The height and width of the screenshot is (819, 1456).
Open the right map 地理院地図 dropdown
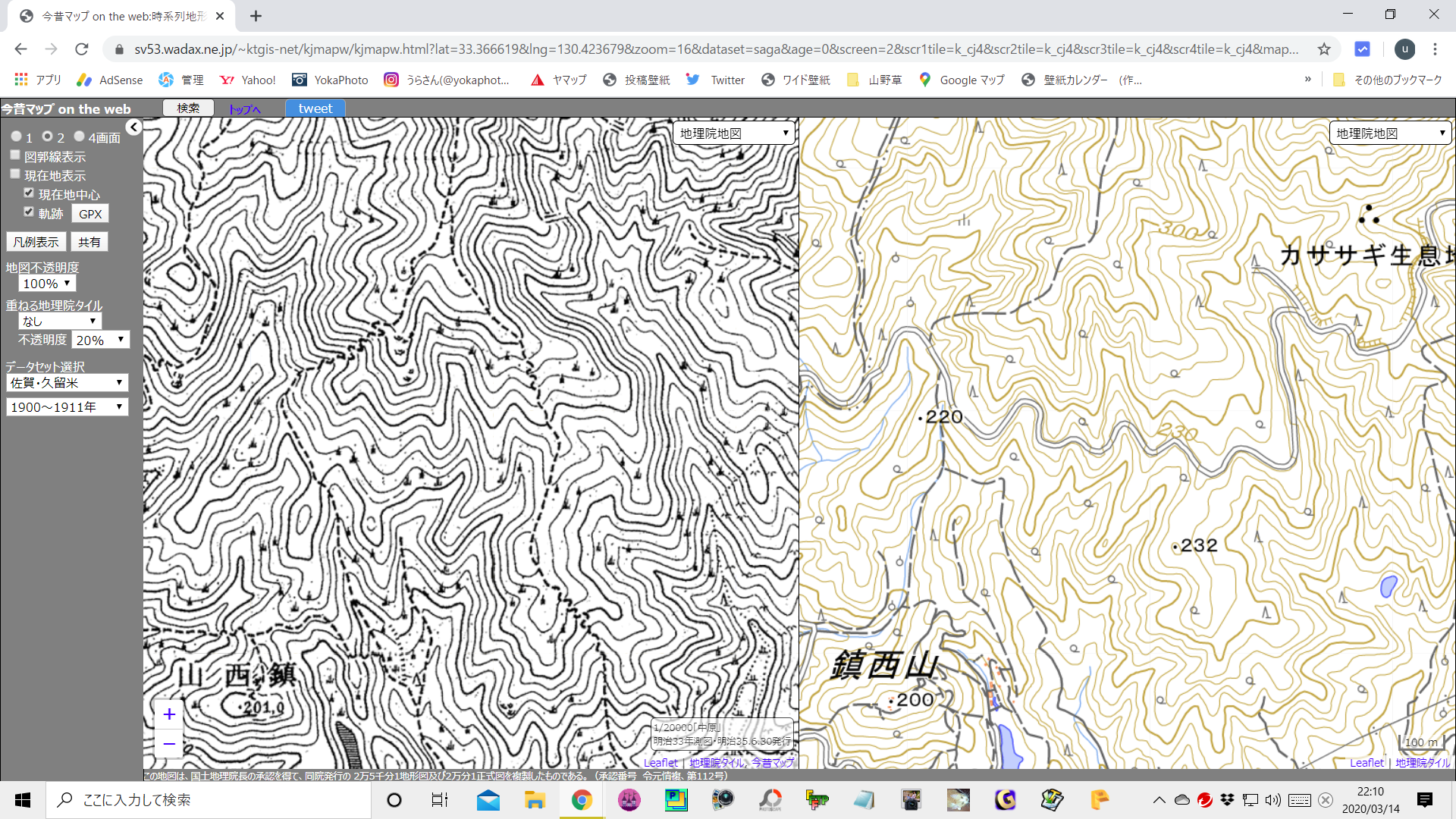(x=1390, y=133)
